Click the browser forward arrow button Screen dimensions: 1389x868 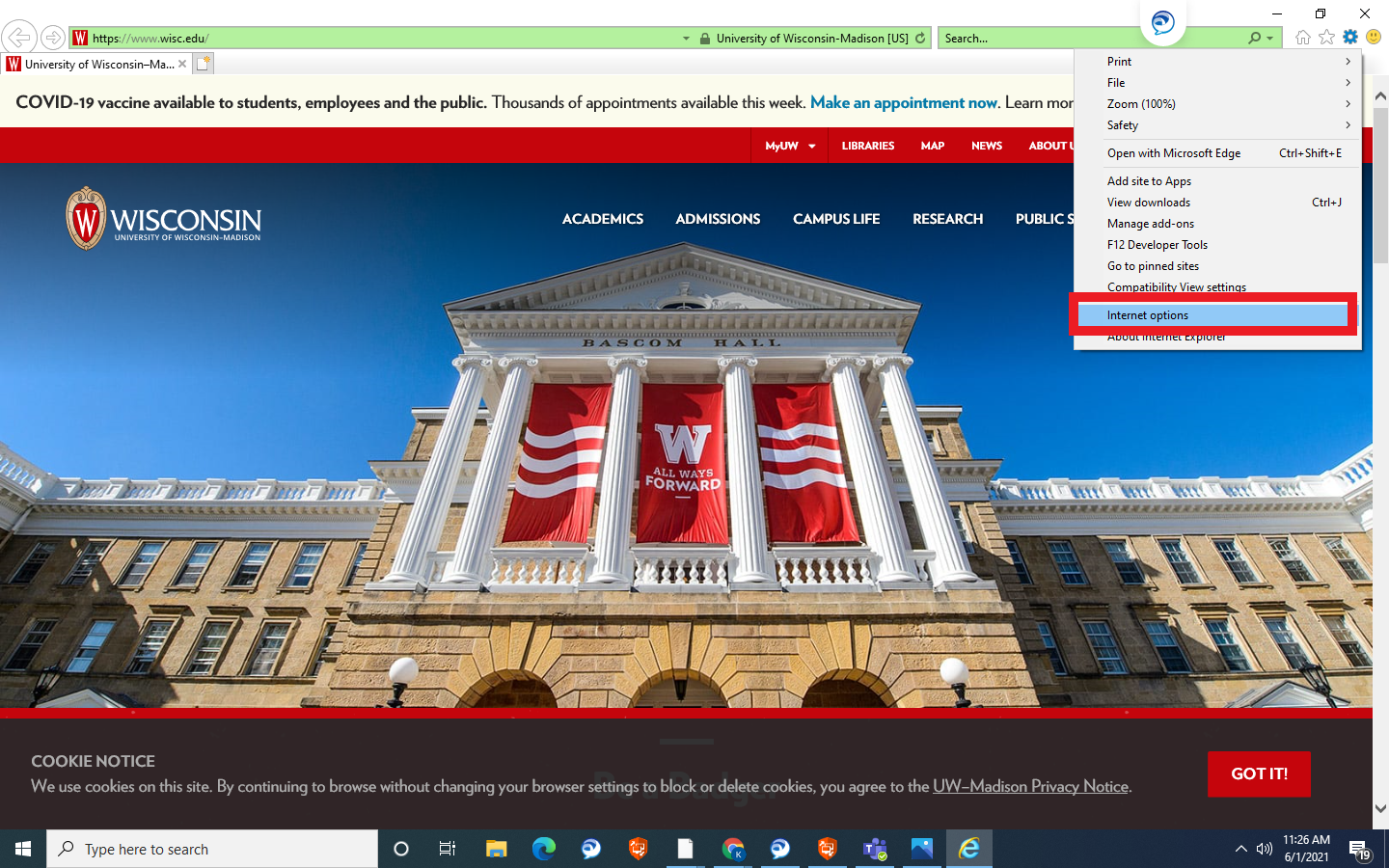point(53,38)
